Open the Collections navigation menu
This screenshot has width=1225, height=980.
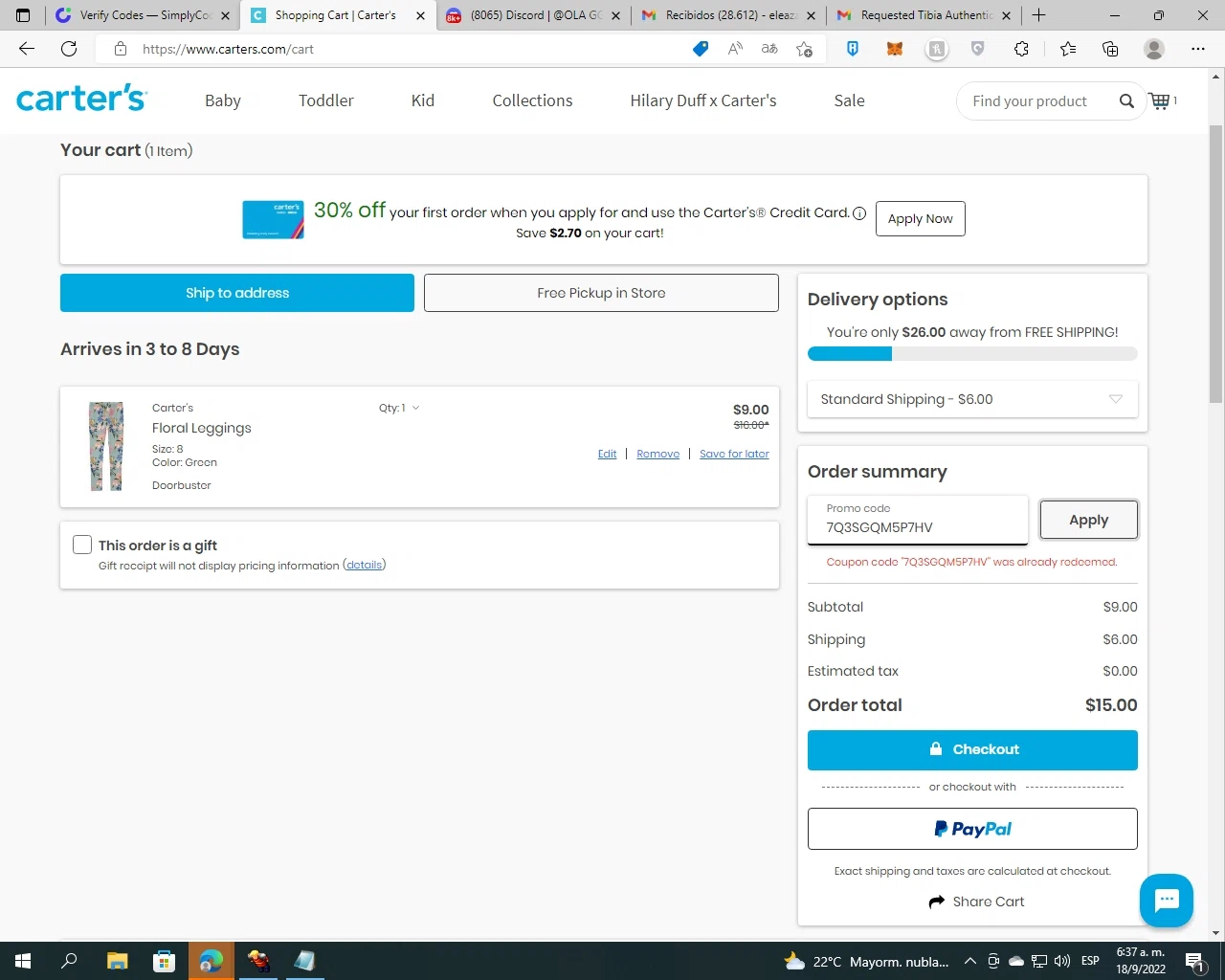(x=532, y=100)
